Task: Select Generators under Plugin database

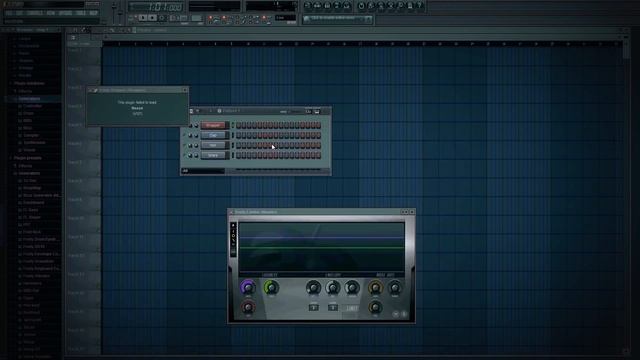Action: tap(29, 98)
